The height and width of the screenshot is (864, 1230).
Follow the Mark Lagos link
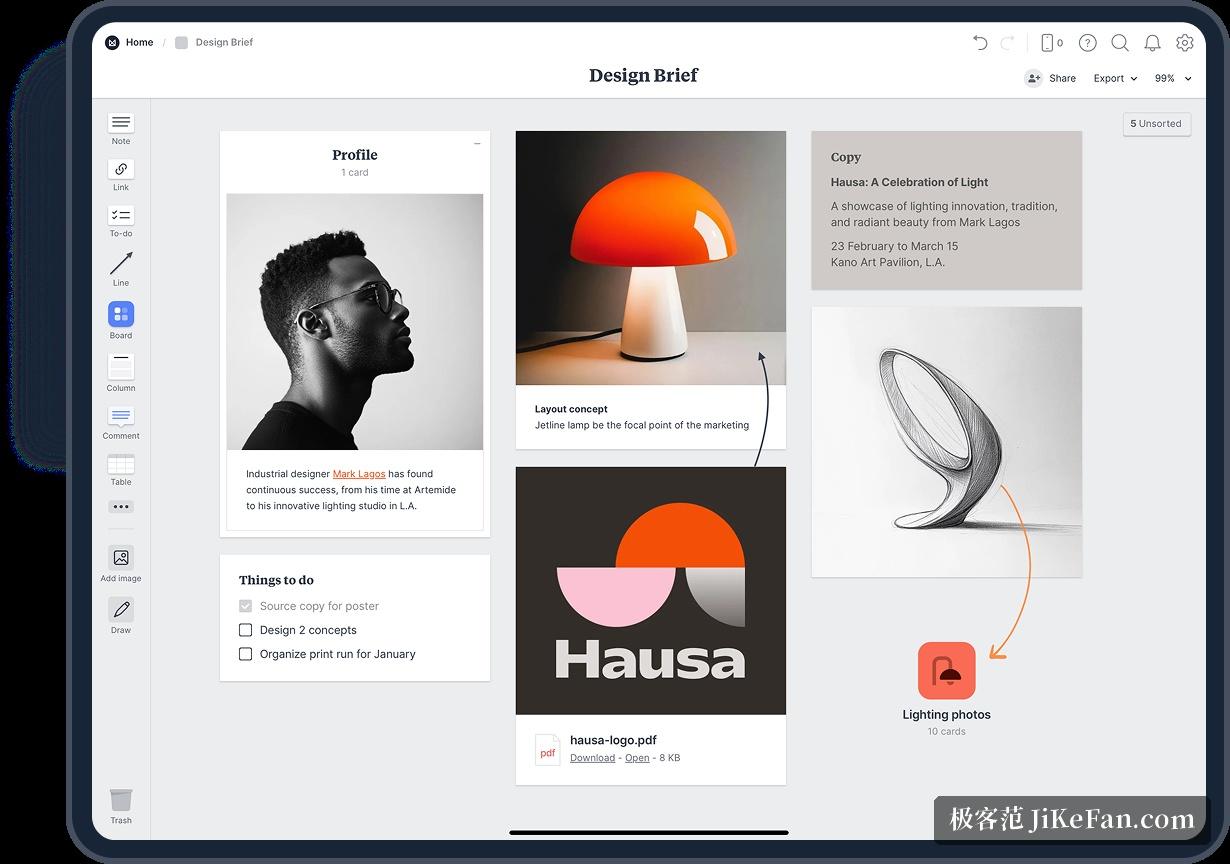pos(359,474)
